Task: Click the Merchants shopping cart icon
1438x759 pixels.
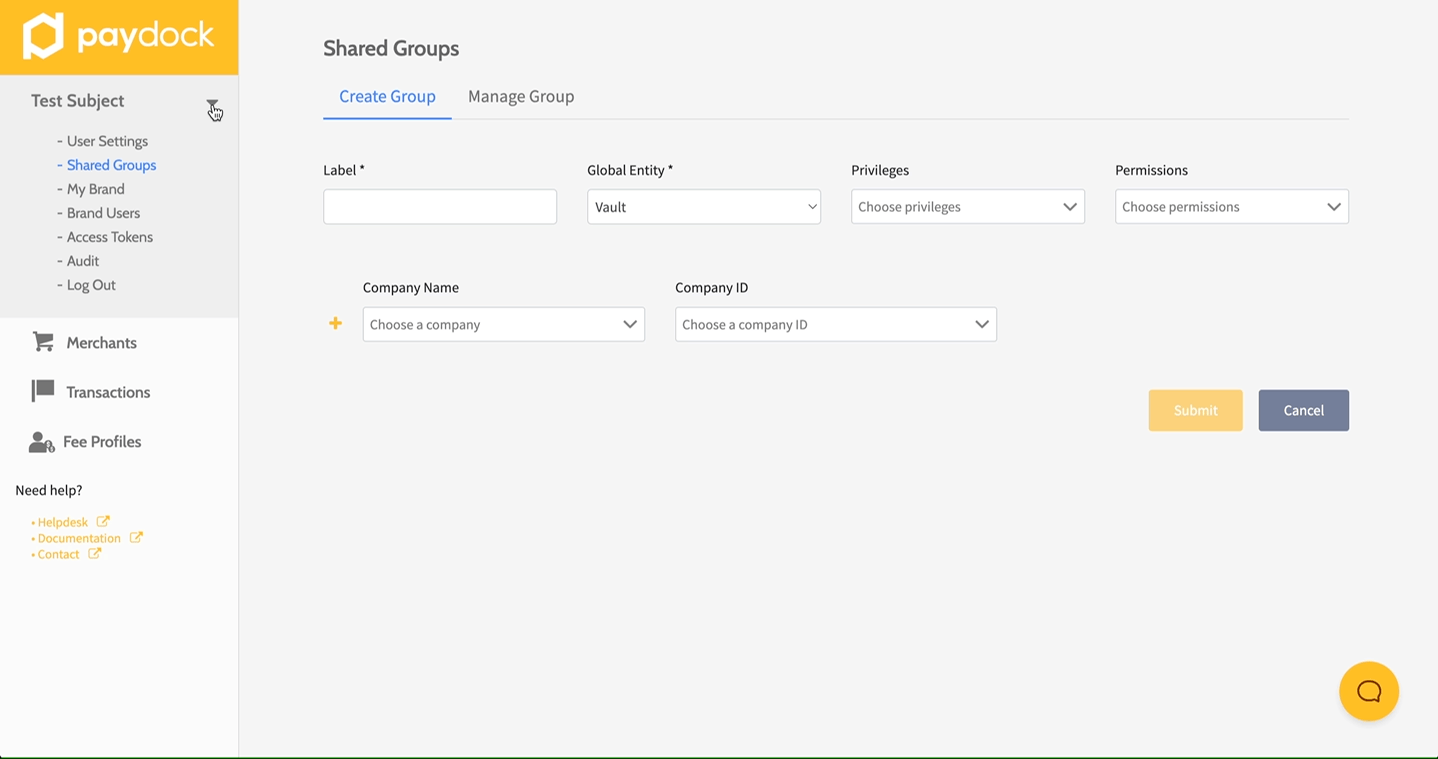Action: (43, 342)
